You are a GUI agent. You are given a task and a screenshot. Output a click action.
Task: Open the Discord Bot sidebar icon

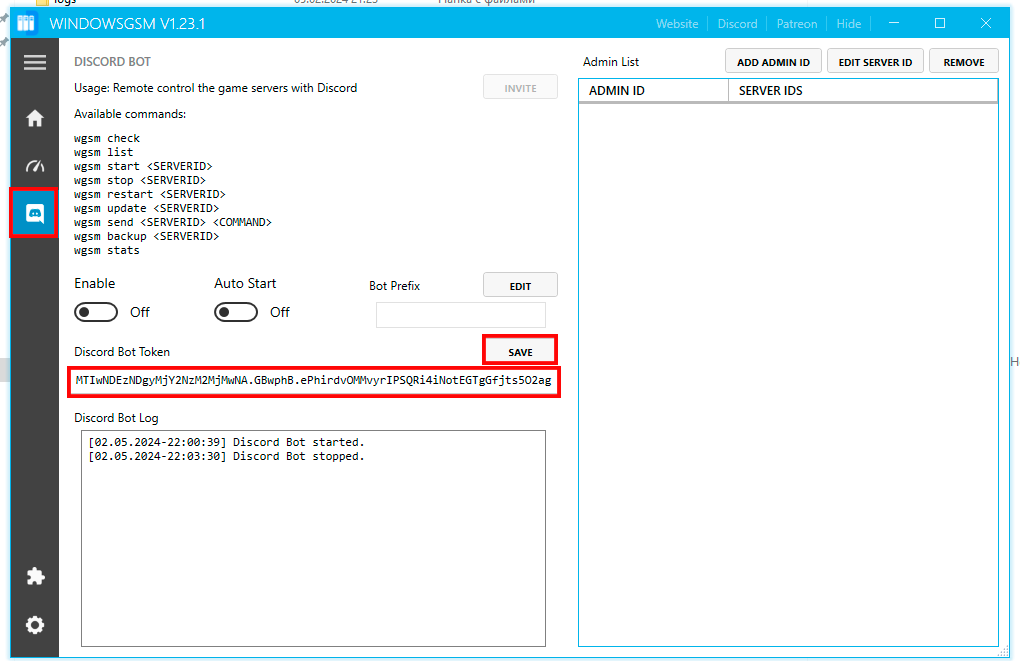point(34,213)
